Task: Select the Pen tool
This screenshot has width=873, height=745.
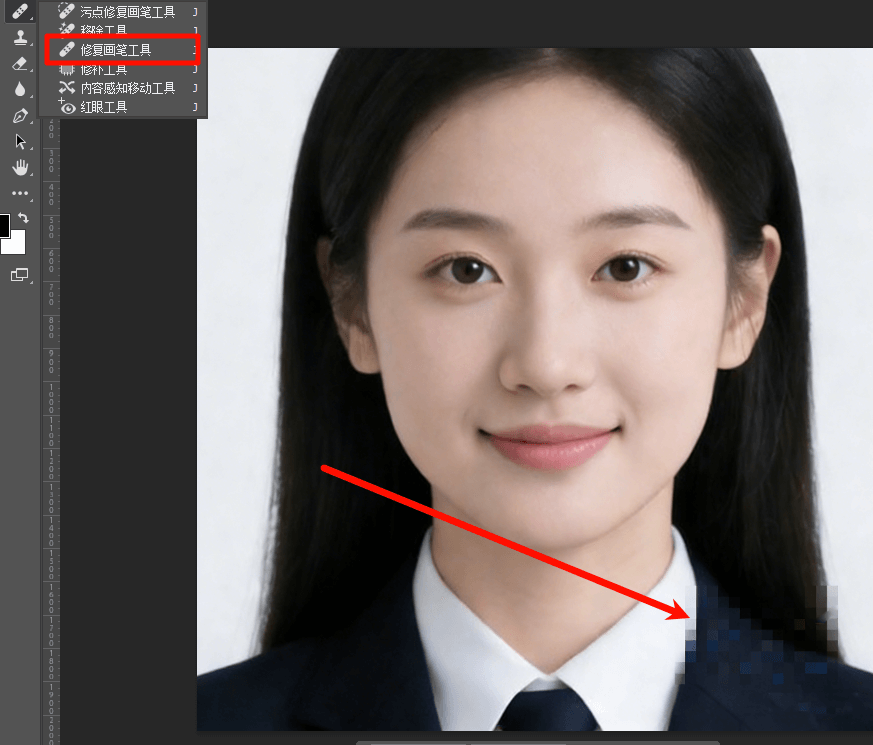Action: click(x=19, y=116)
